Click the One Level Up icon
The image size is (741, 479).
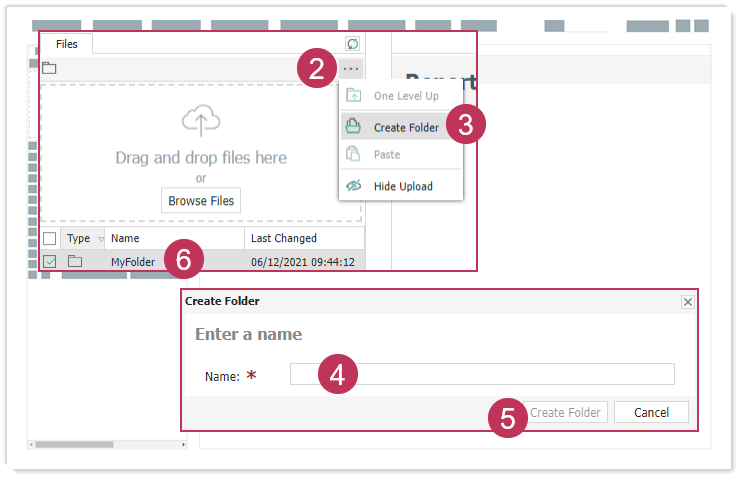[x=353, y=96]
